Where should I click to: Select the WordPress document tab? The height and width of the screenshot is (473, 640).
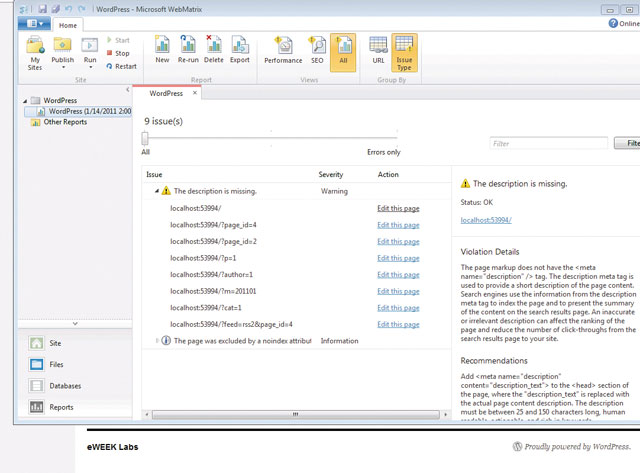(x=166, y=93)
